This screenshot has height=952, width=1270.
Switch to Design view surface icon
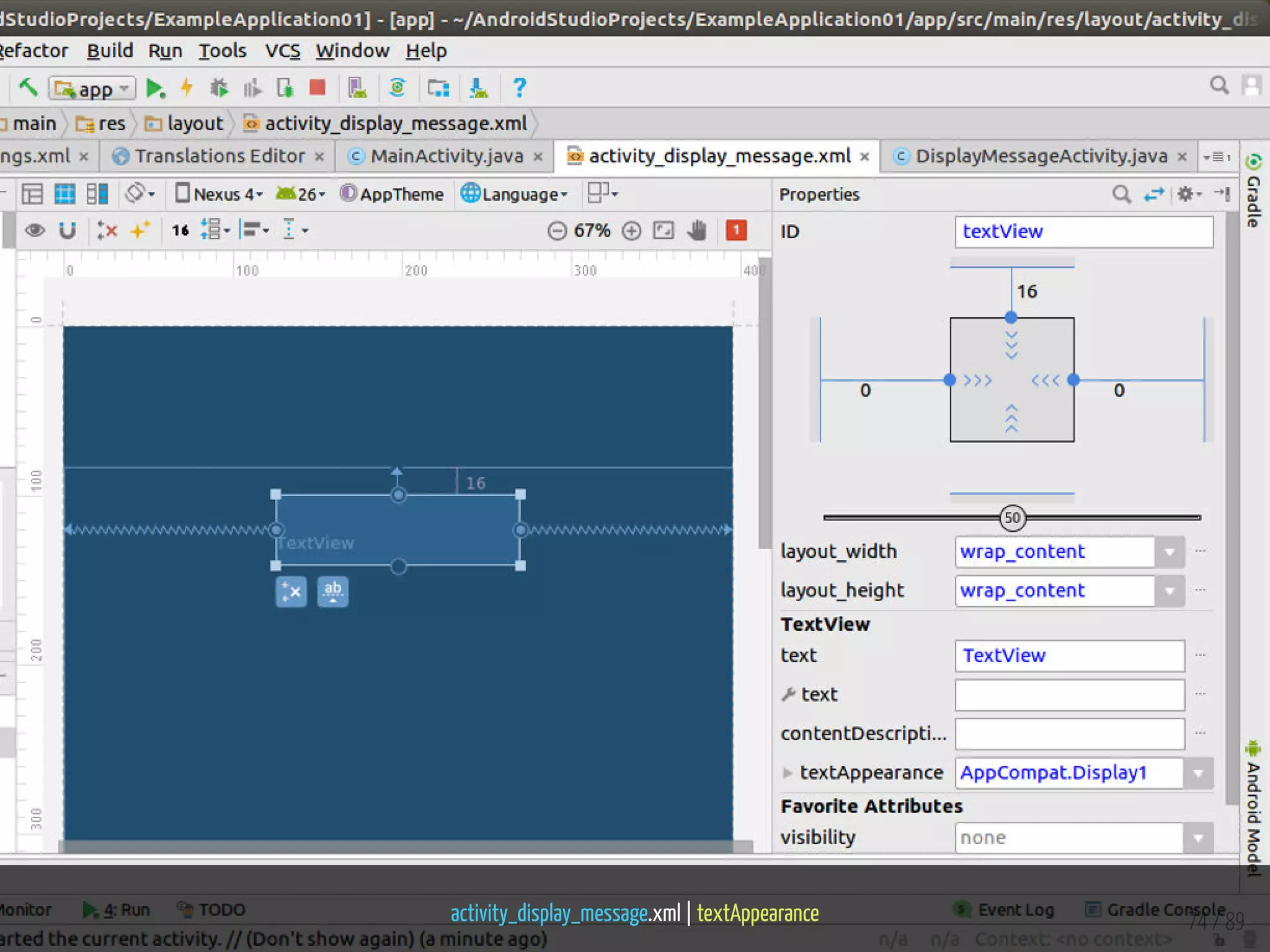pyautogui.click(x=32, y=194)
